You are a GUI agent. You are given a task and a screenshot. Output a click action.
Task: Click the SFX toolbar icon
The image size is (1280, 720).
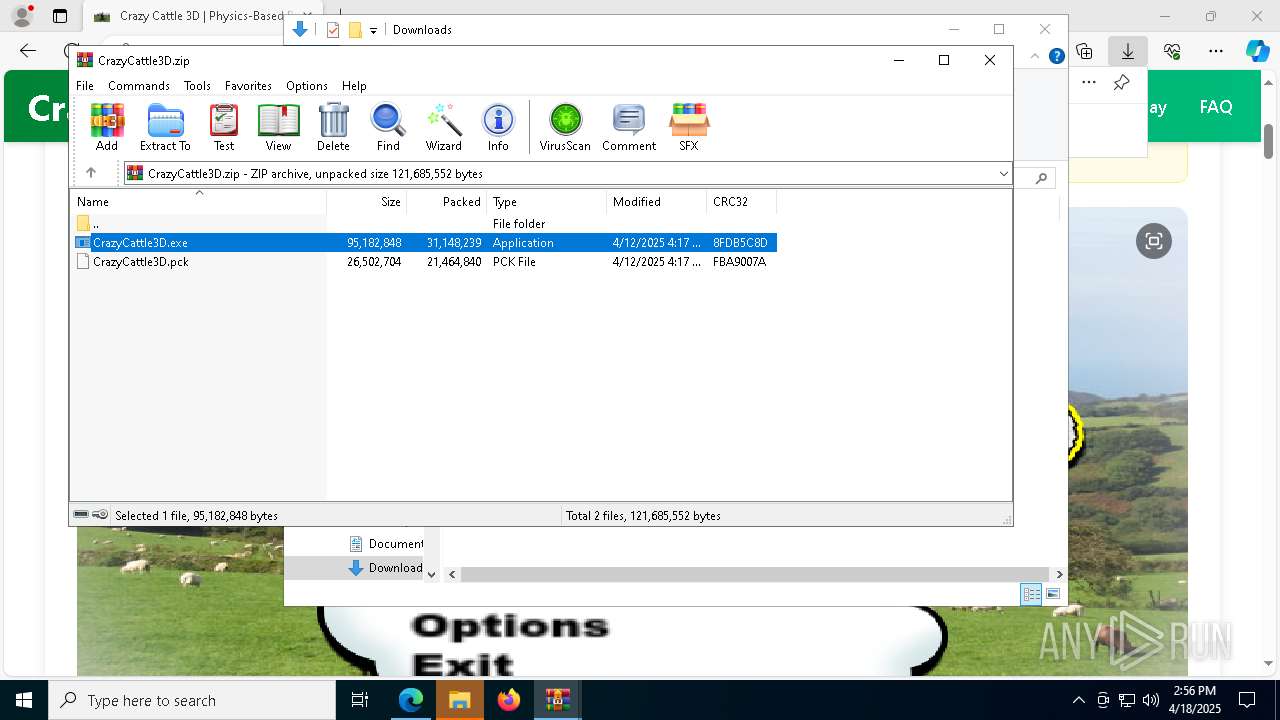[x=689, y=127]
